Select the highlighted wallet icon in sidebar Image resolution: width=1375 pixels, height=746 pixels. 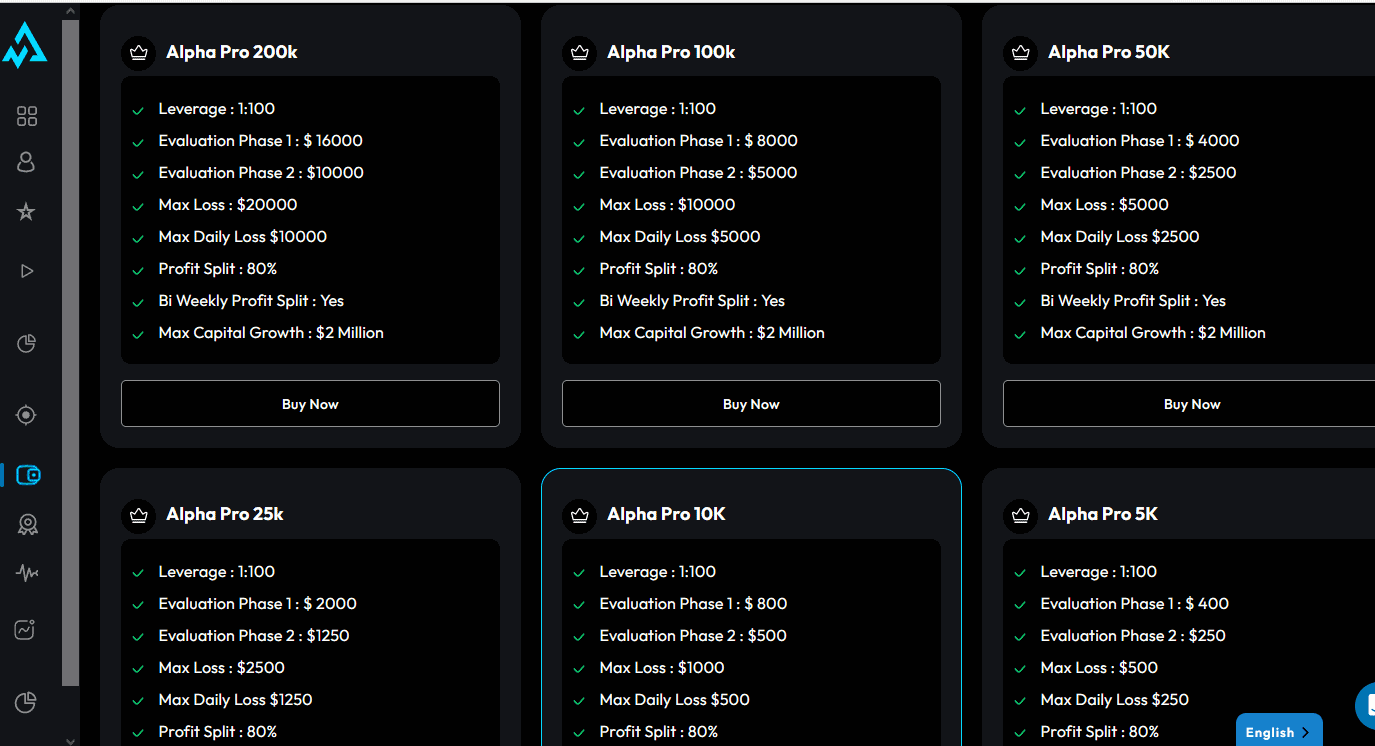pos(28,475)
